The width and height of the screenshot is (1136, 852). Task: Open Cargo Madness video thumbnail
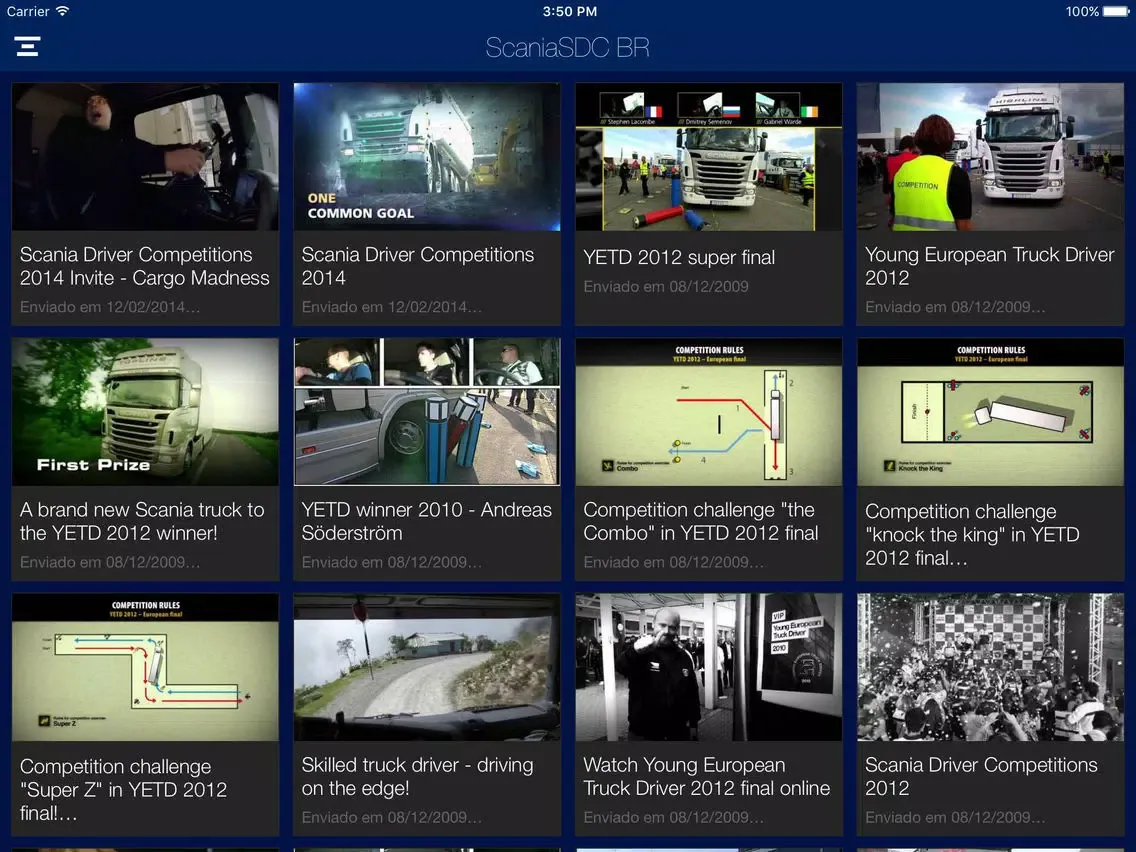[x=145, y=156]
